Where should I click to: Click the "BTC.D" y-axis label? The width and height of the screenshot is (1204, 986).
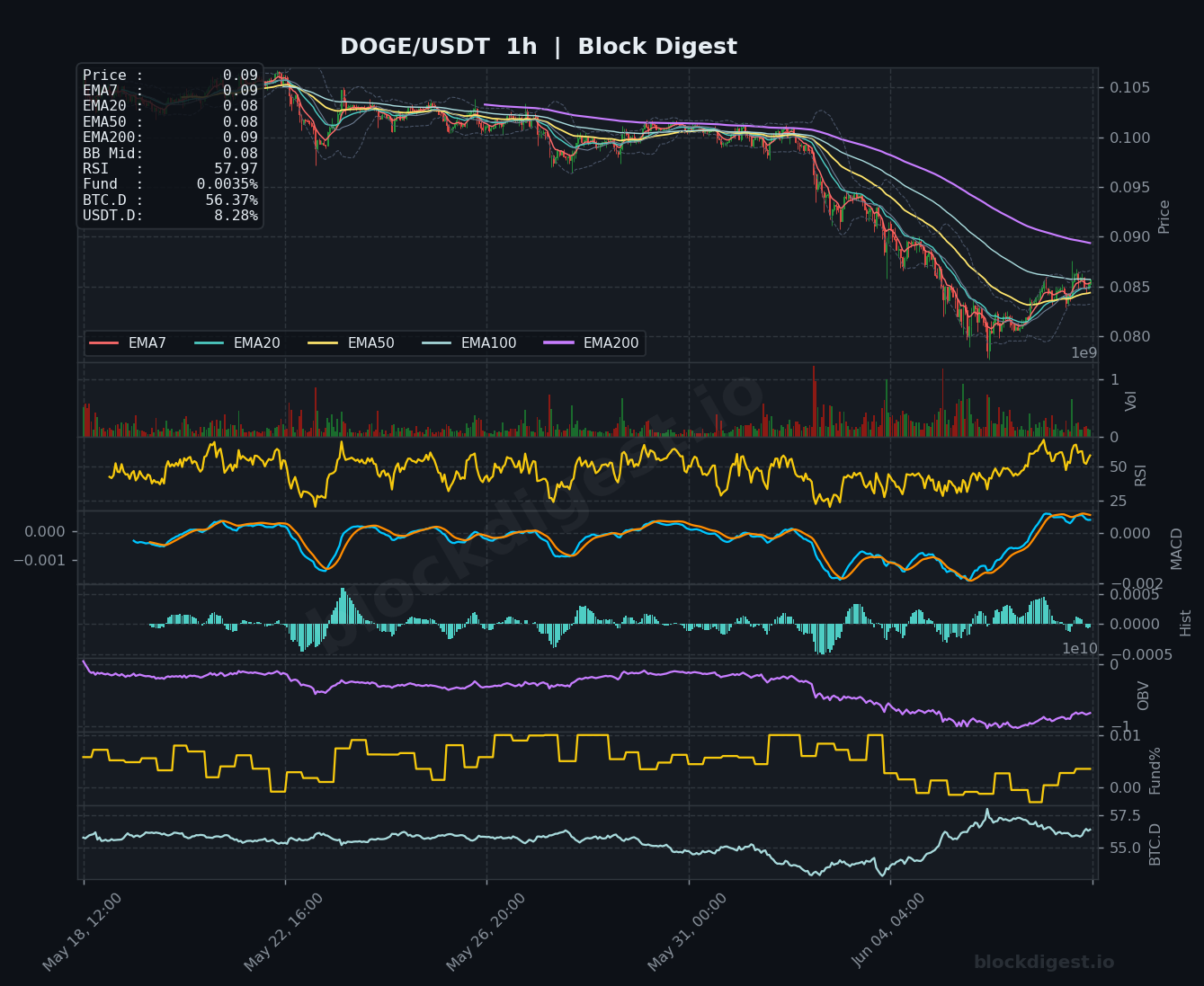click(1155, 845)
